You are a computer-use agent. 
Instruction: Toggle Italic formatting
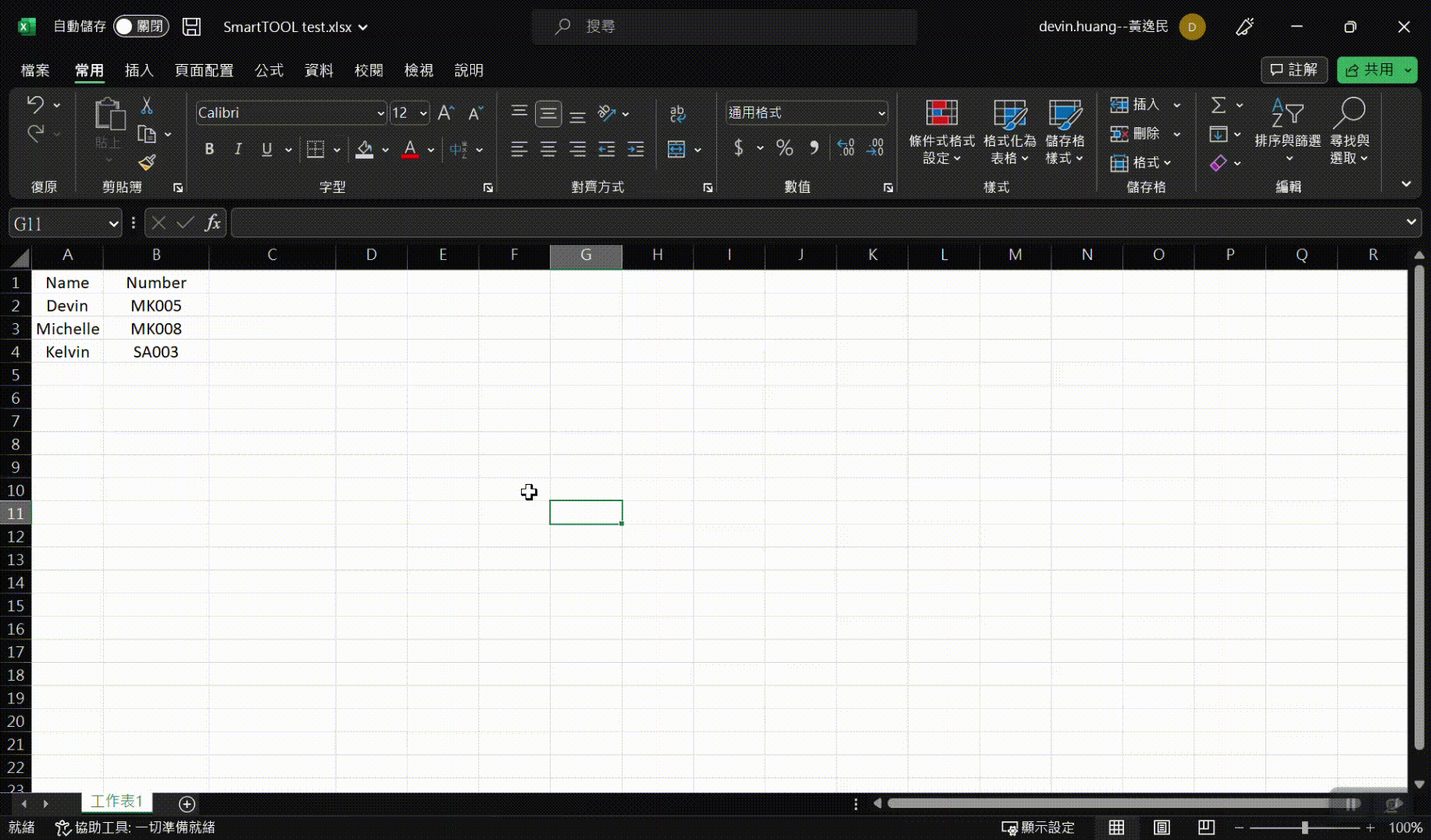click(x=238, y=149)
